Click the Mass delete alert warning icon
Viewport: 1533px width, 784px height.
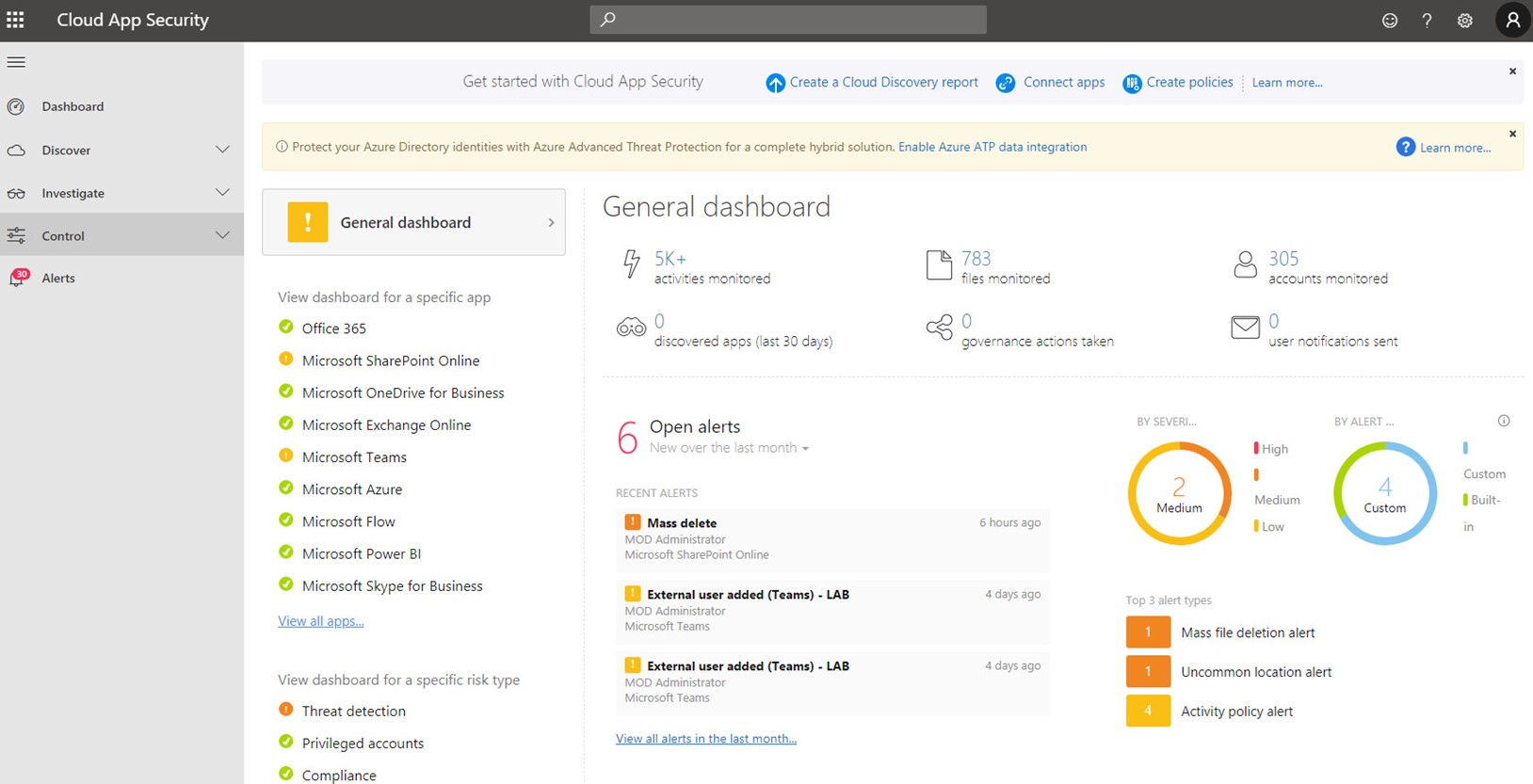(x=633, y=521)
